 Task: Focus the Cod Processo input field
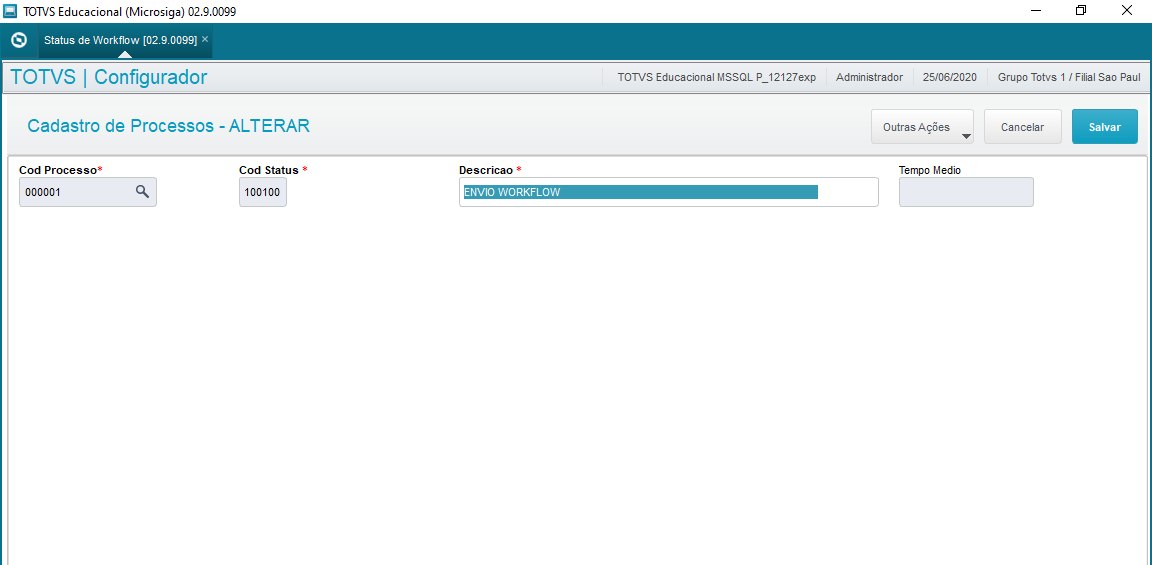87,192
